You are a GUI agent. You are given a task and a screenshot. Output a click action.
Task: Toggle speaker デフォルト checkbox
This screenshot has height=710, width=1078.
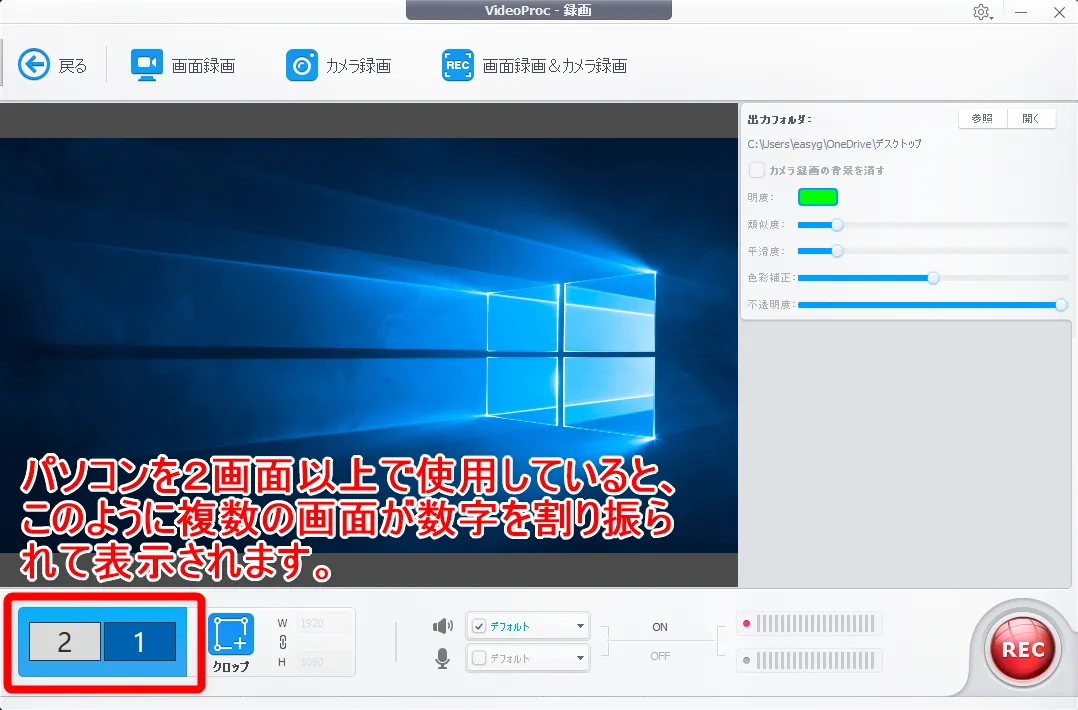(x=479, y=626)
